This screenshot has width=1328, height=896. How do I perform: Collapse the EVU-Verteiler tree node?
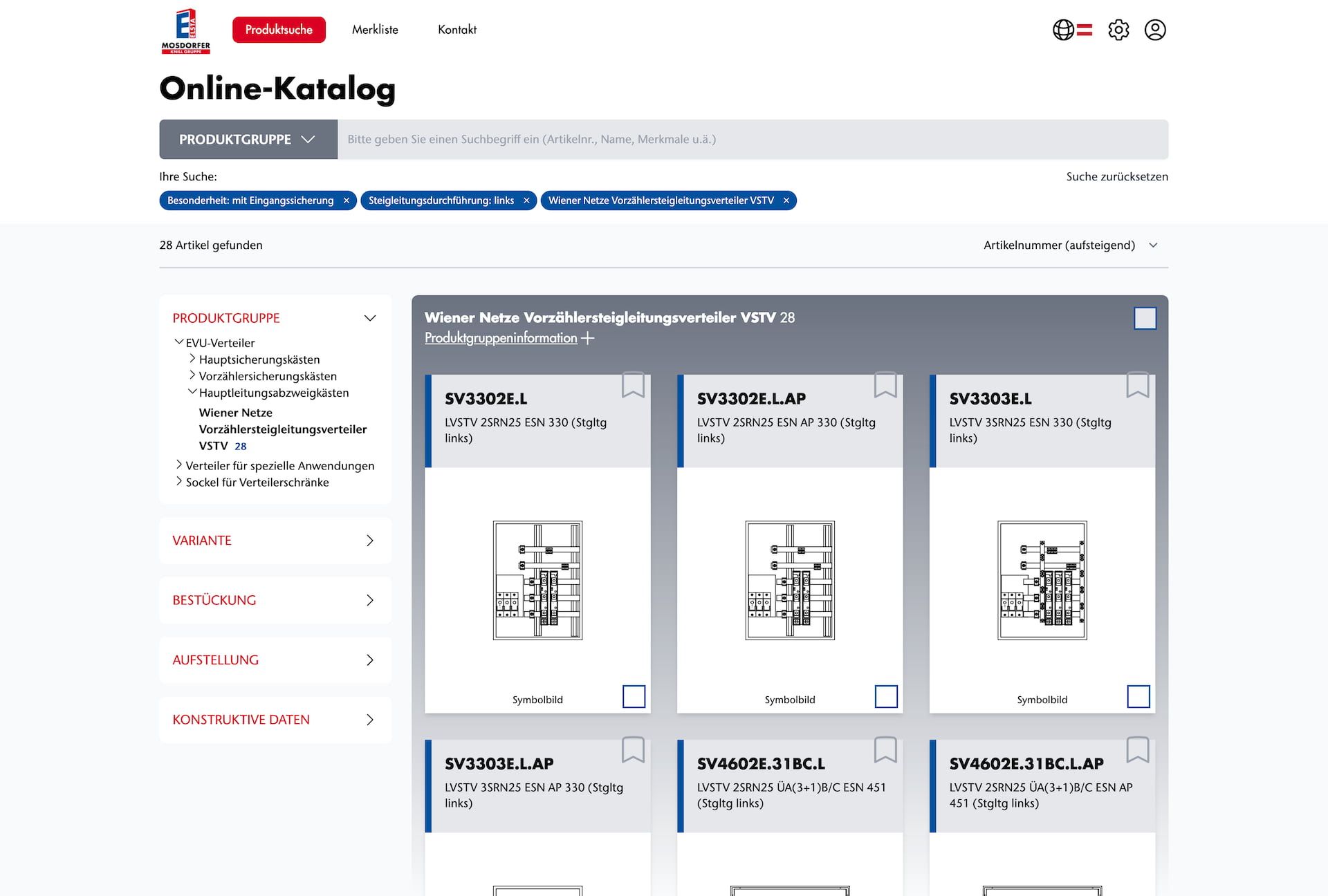tap(179, 342)
